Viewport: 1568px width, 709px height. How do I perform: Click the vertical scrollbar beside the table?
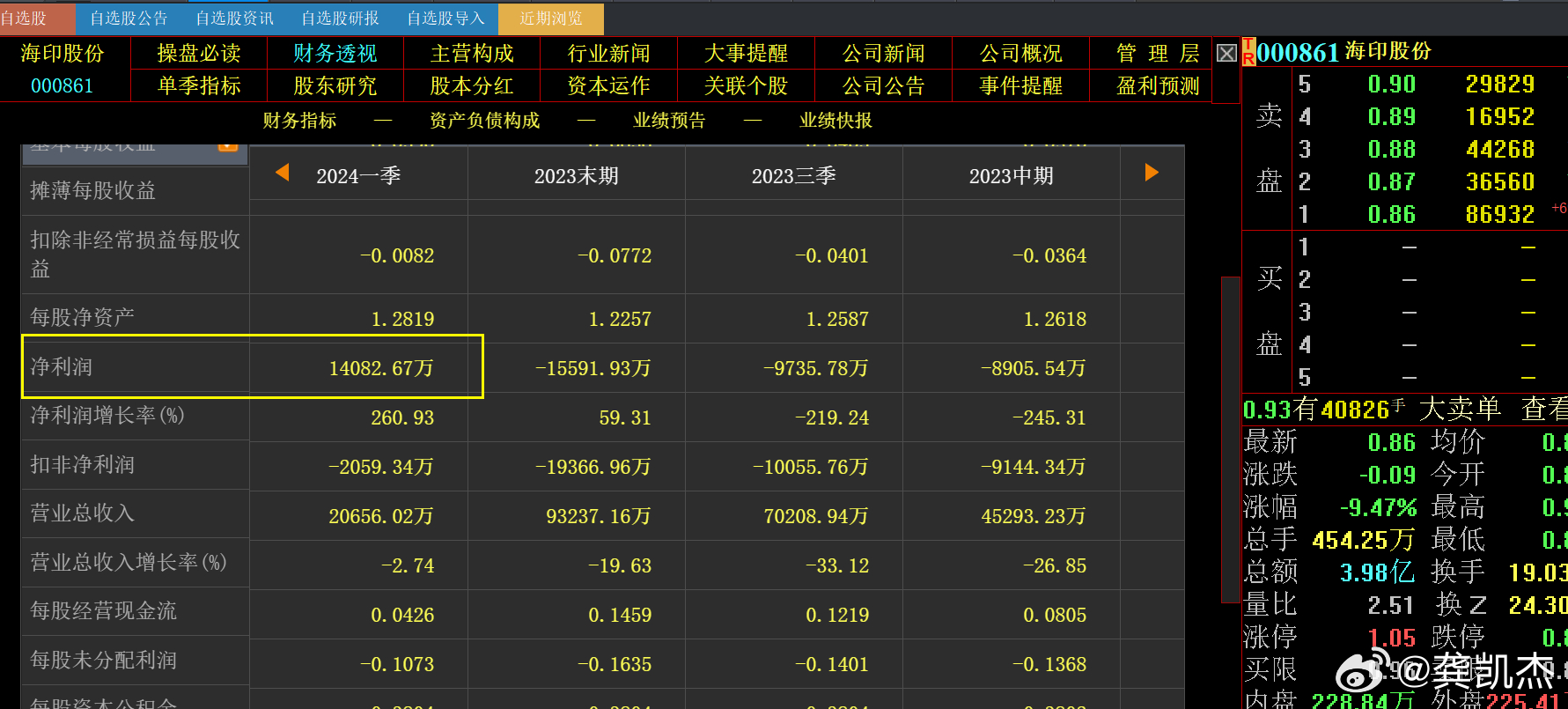click(x=1230, y=440)
